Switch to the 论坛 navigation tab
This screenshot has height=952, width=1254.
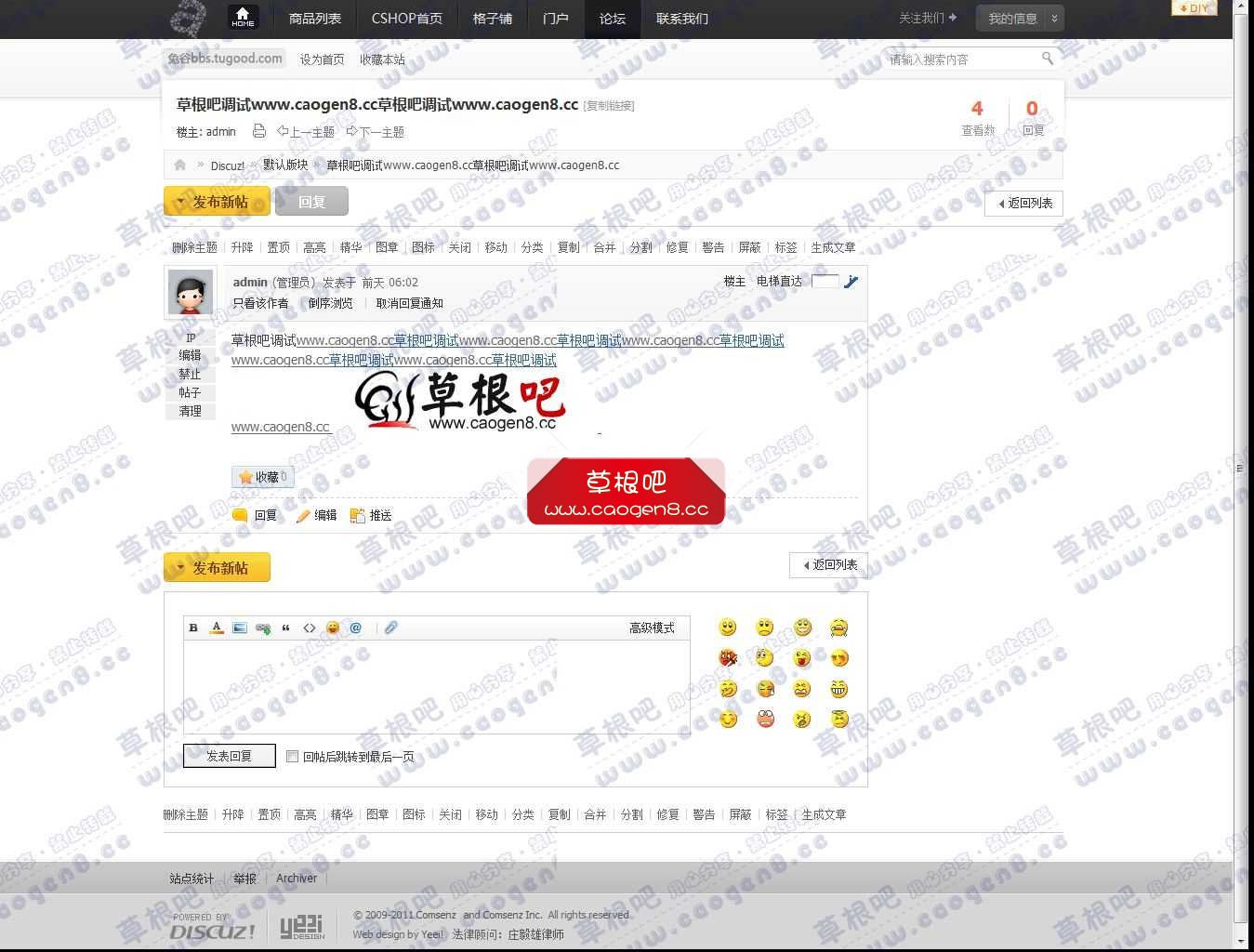coord(612,19)
